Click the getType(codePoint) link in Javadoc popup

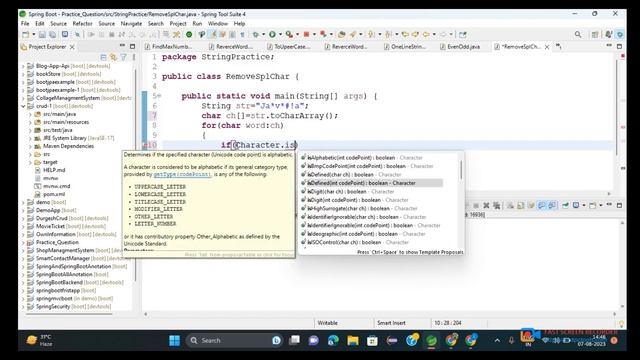pyautogui.click(x=182, y=174)
